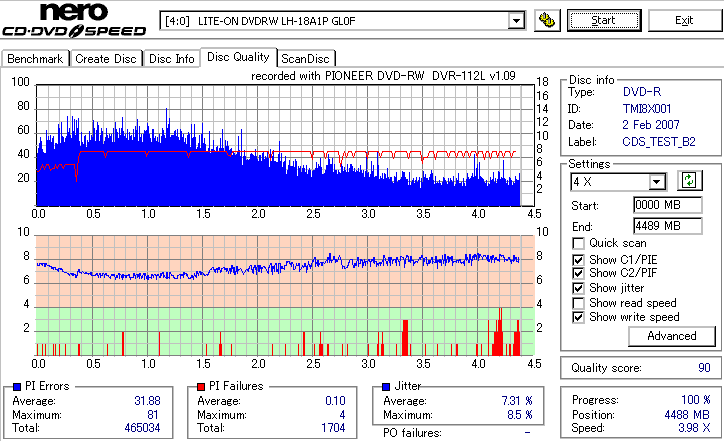Open the options tool icon beside Start
724x441 pixels.
(x=547, y=20)
